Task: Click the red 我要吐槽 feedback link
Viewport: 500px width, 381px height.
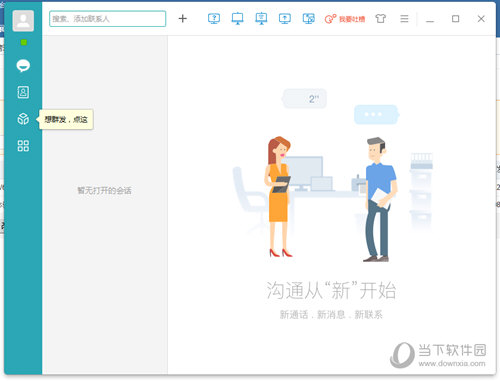Action: coord(345,19)
